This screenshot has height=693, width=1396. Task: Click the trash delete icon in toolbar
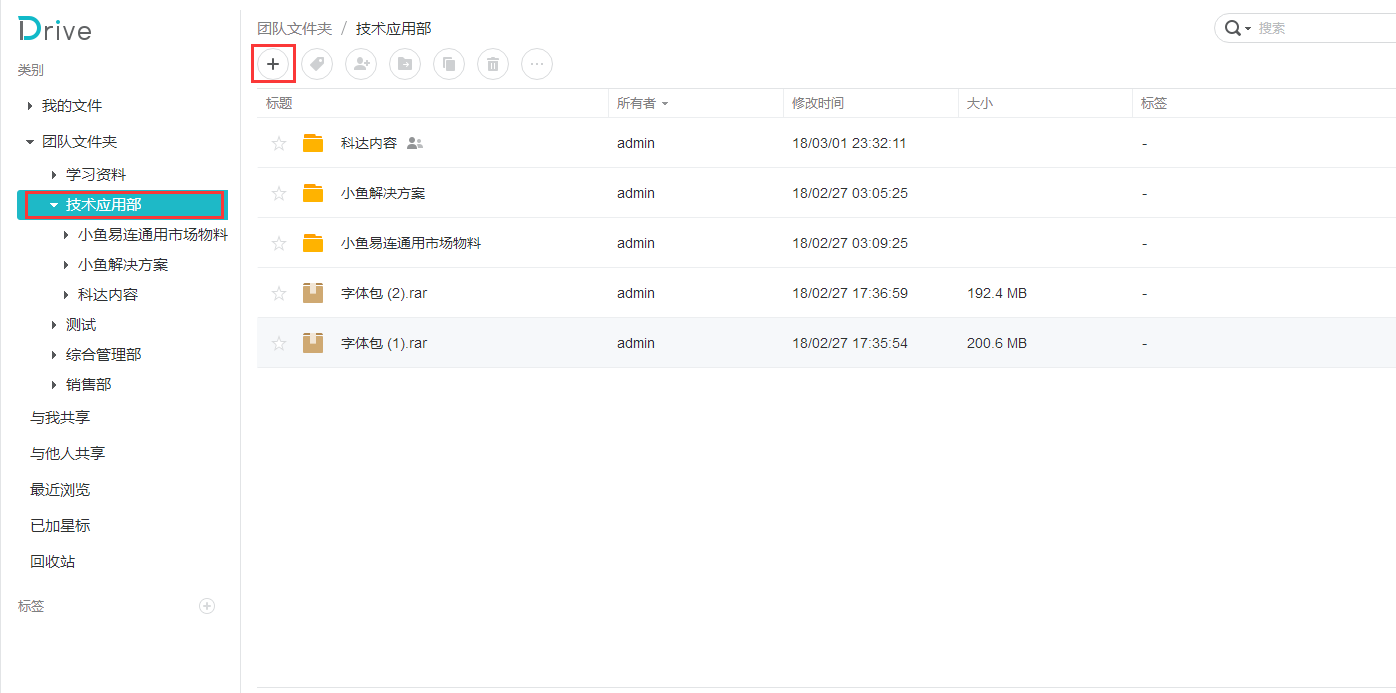click(x=493, y=64)
